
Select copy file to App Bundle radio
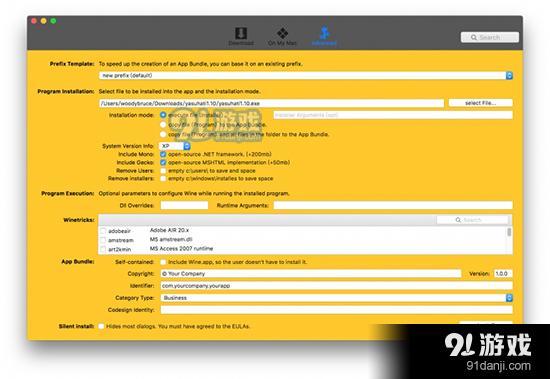[x=163, y=125]
